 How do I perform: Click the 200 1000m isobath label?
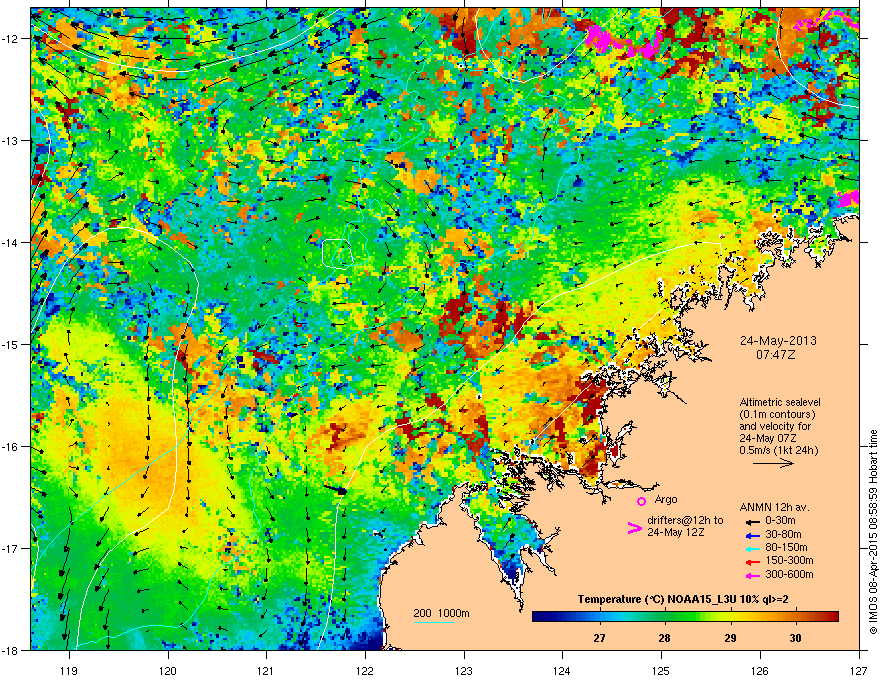[441, 613]
